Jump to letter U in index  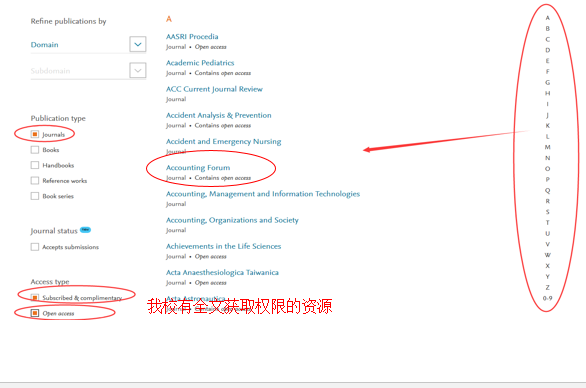[548, 233]
